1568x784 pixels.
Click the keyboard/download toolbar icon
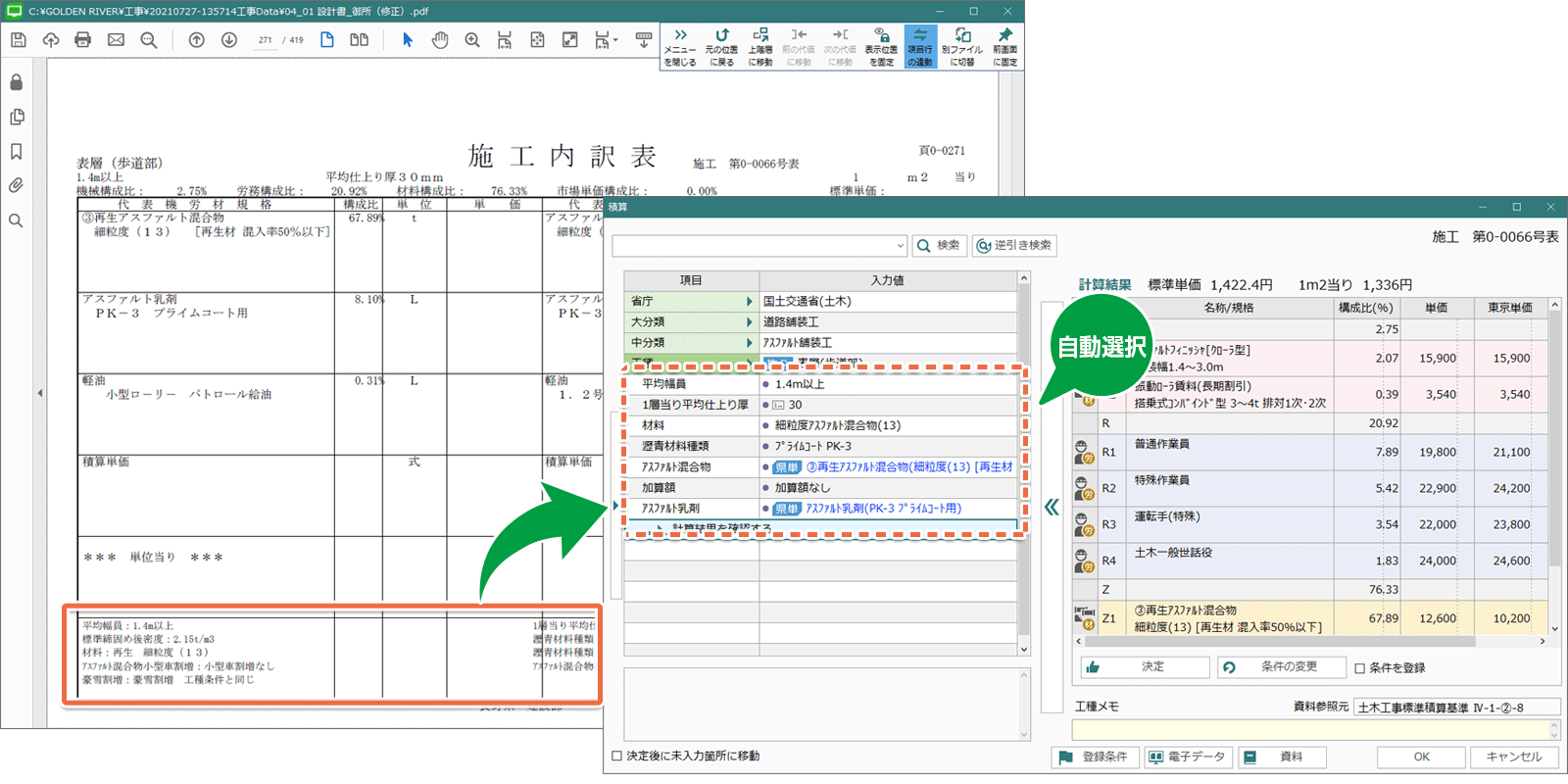644,40
